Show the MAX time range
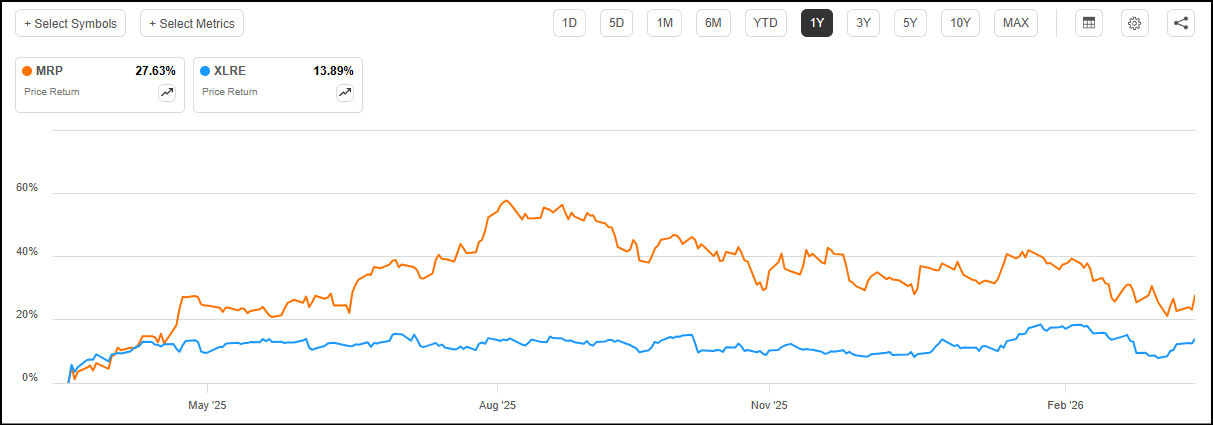This screenshot has width=1213, height=425. pos(1015,23)
